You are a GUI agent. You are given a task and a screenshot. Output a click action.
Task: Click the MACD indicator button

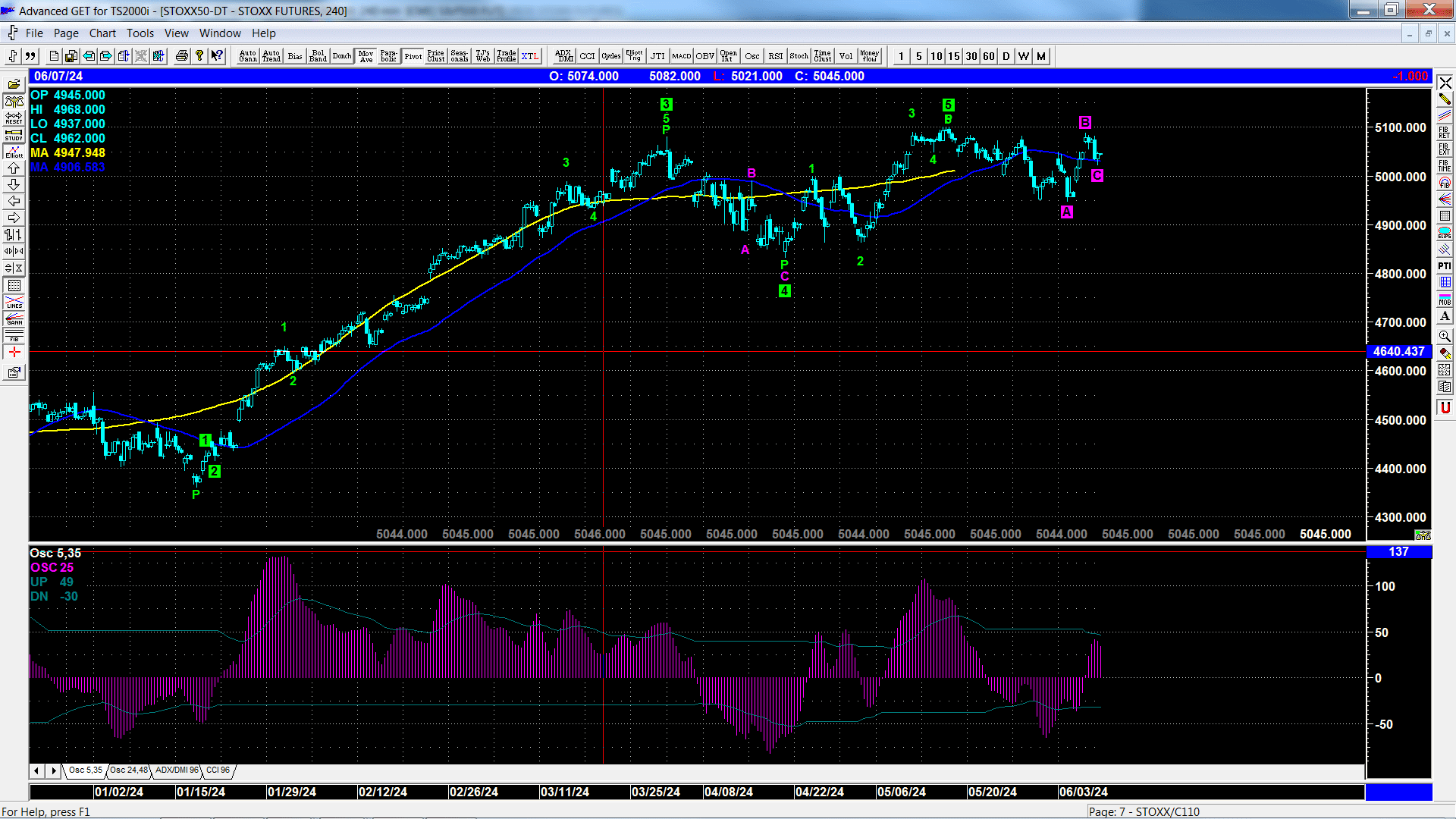coord(682,56)
